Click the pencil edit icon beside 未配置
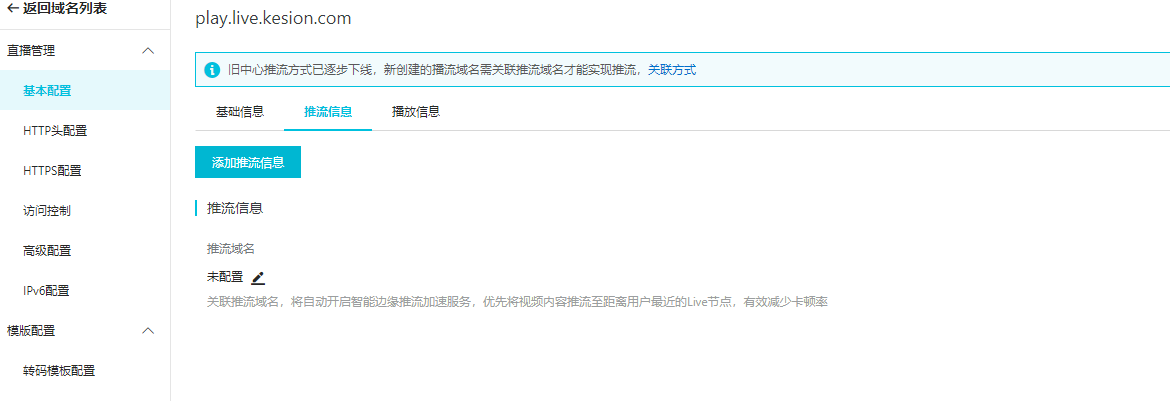The width and height of the screenshot is (1170, 401). click(258, 278)
